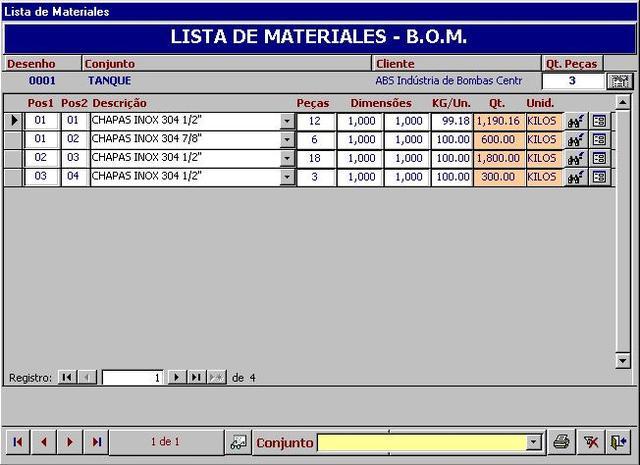
Task: Click exit door icon in bottom toolbar
Action: [619, 442]
